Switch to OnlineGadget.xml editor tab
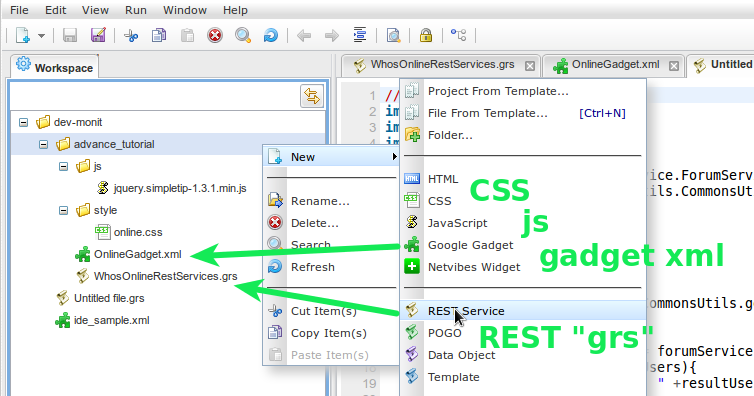The image size is (754, 396). (614, 65)
